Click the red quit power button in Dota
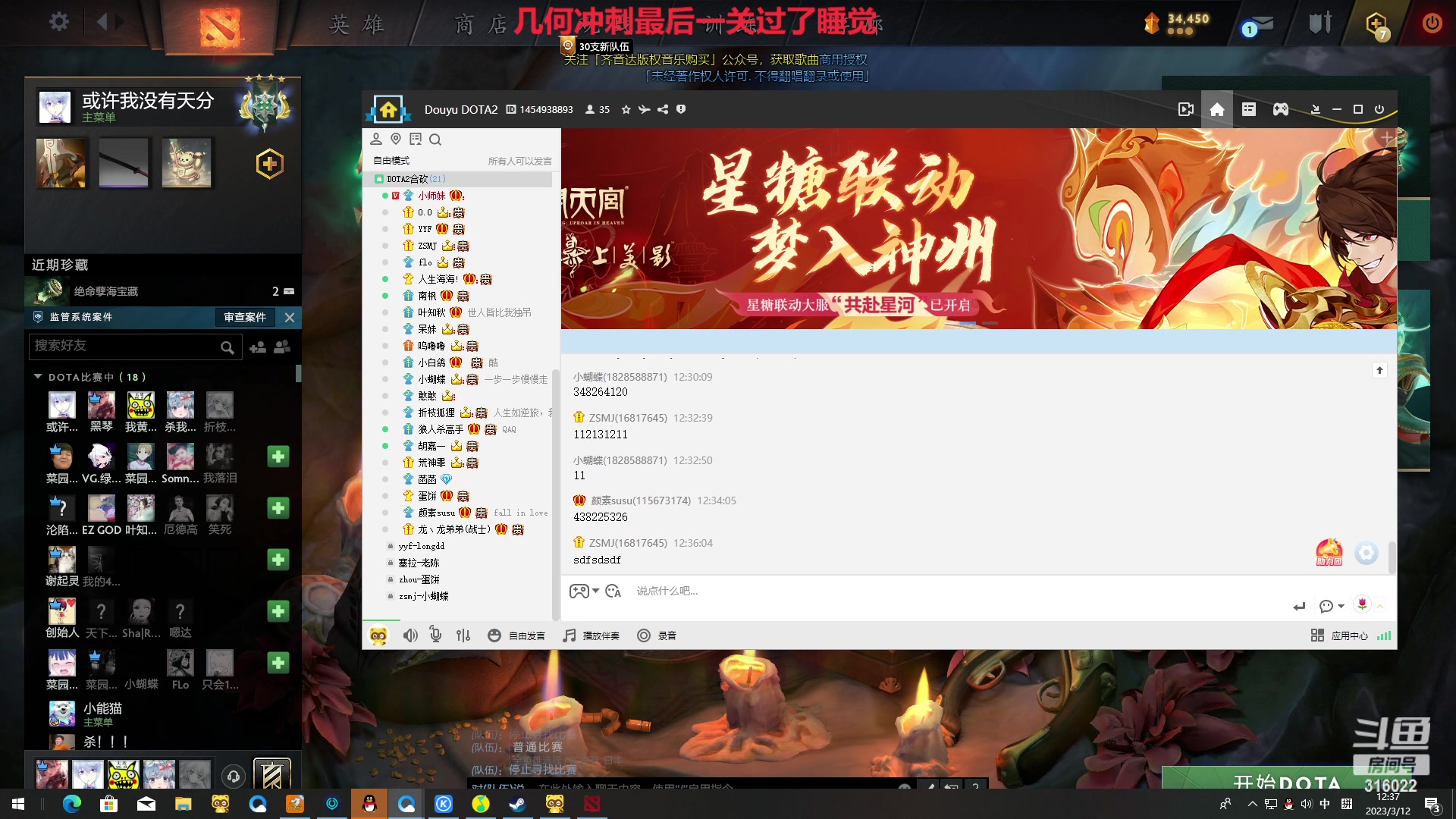The image size is (1456, 819). (1432, 23)
